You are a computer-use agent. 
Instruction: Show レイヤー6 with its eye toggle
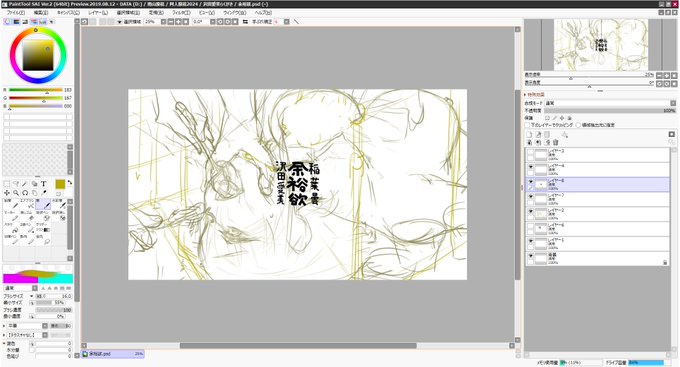[x=530, y=226]
